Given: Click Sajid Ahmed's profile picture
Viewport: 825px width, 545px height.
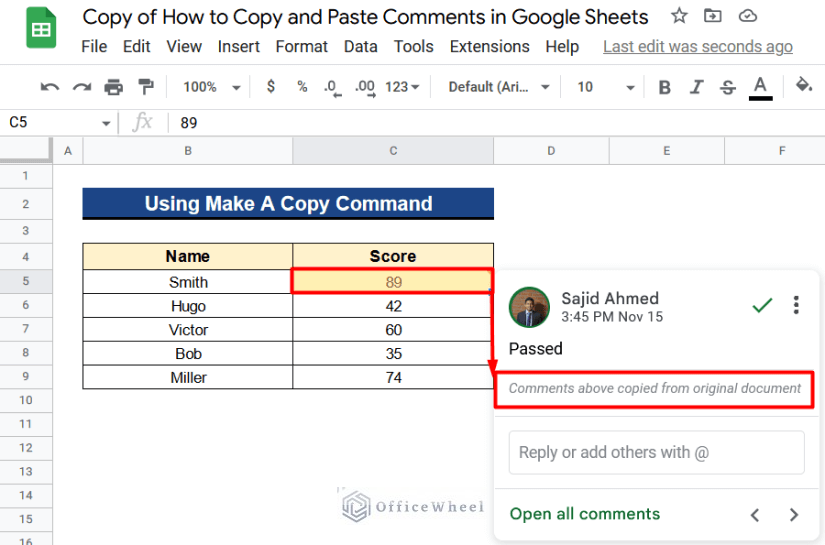Looking at the screenshot, I should point(529,307).
